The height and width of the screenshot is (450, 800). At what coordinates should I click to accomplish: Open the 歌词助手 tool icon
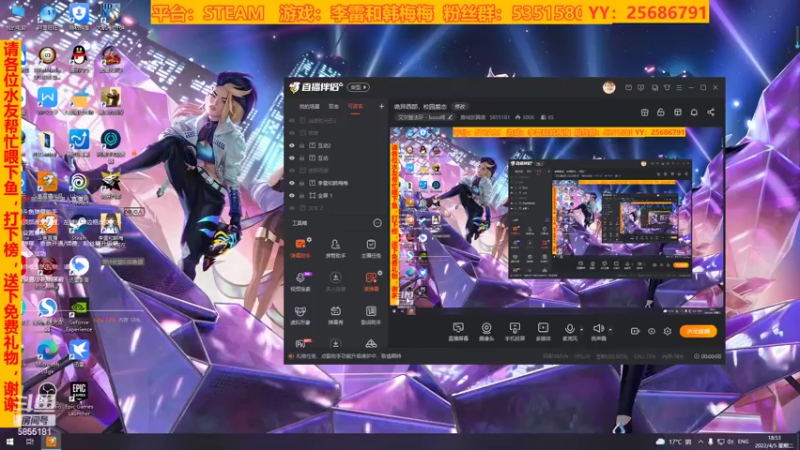click(x=371, y=315)
